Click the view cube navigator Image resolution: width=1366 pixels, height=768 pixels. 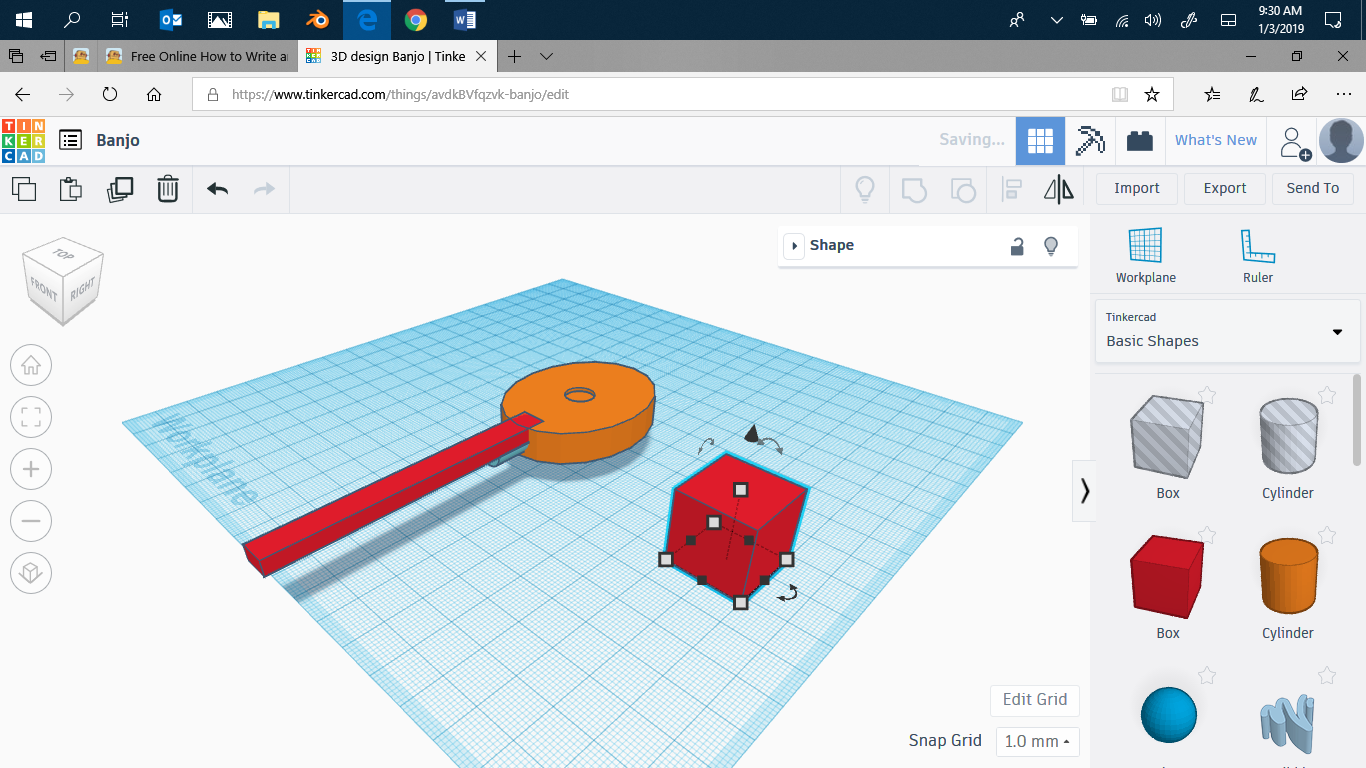pos(63,281)
